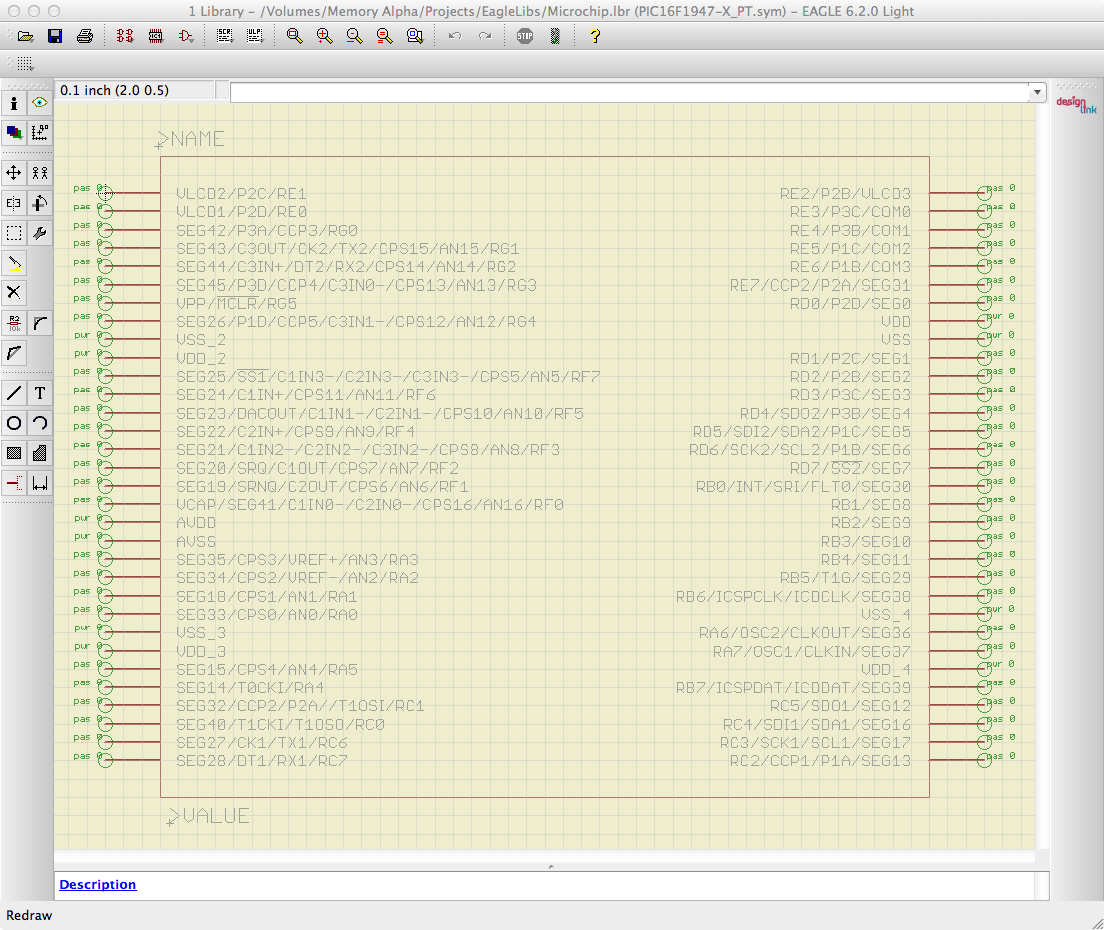Click the coordinate readout '0.1 inch (2.0 0.5)'
Viewport: 1104px width, 930px height.
(x=115, y=90)
